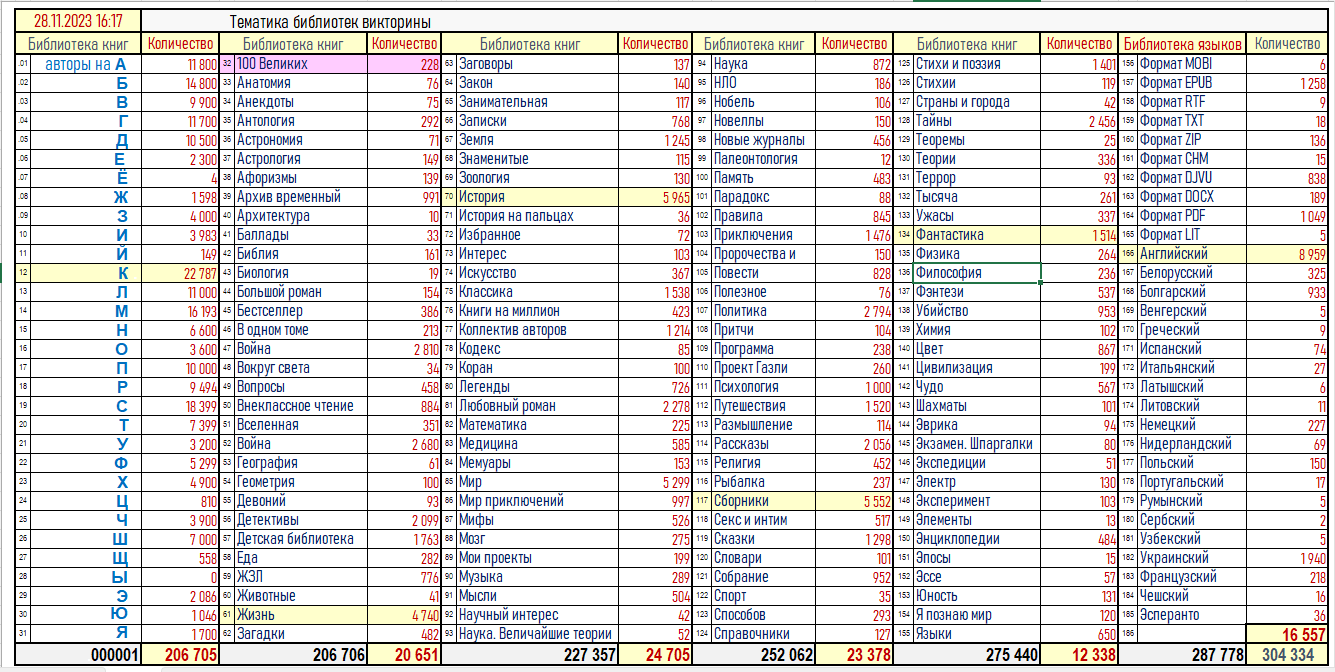The width and height of the screenshot is (1335, 672).
Task: Select the 'Внеклассное чтение' cell
Action: point(301,406)
